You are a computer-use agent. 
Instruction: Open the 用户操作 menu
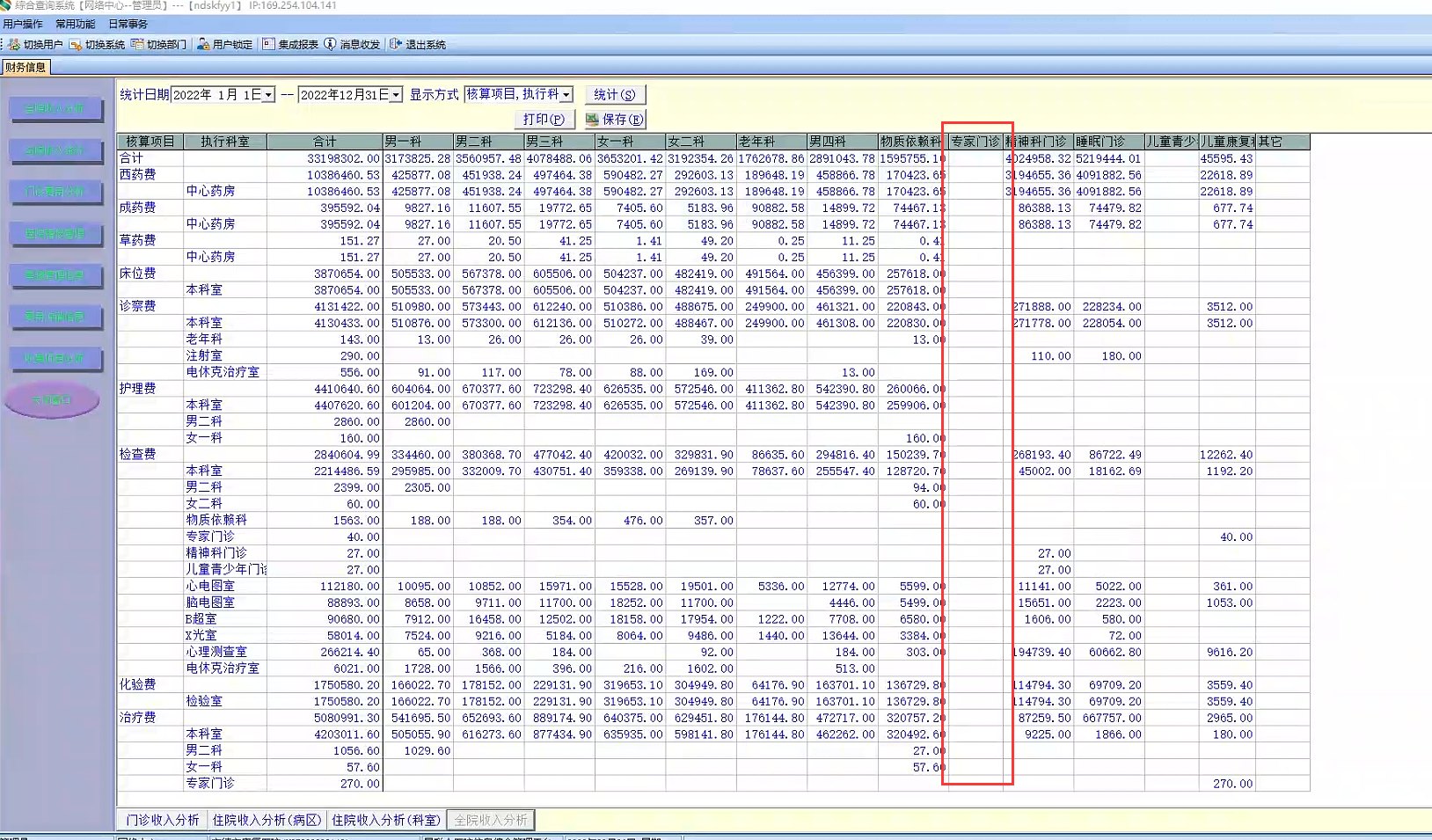(x=23, y=24)
